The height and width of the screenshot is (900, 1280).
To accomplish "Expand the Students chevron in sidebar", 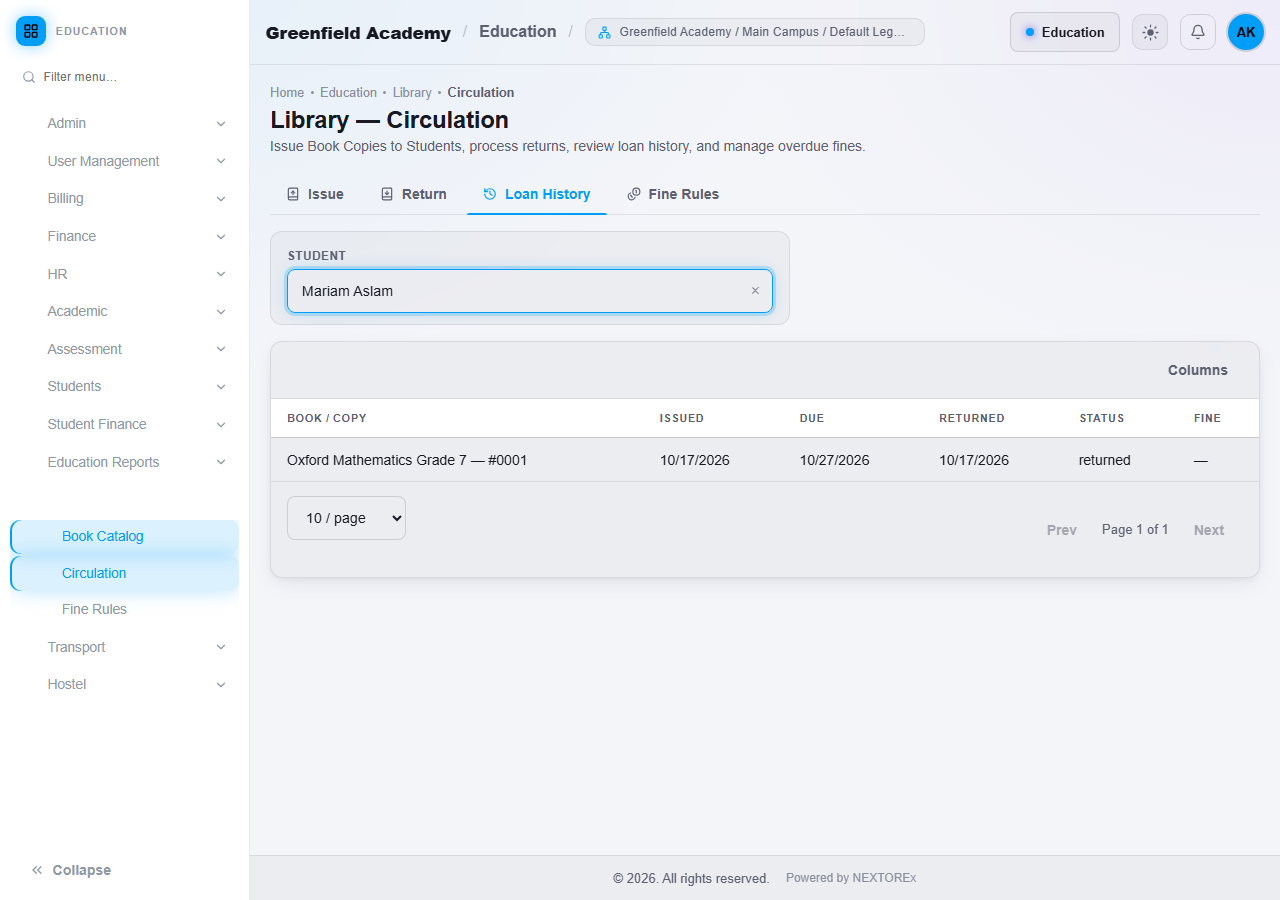I will [x=221, y=387].
